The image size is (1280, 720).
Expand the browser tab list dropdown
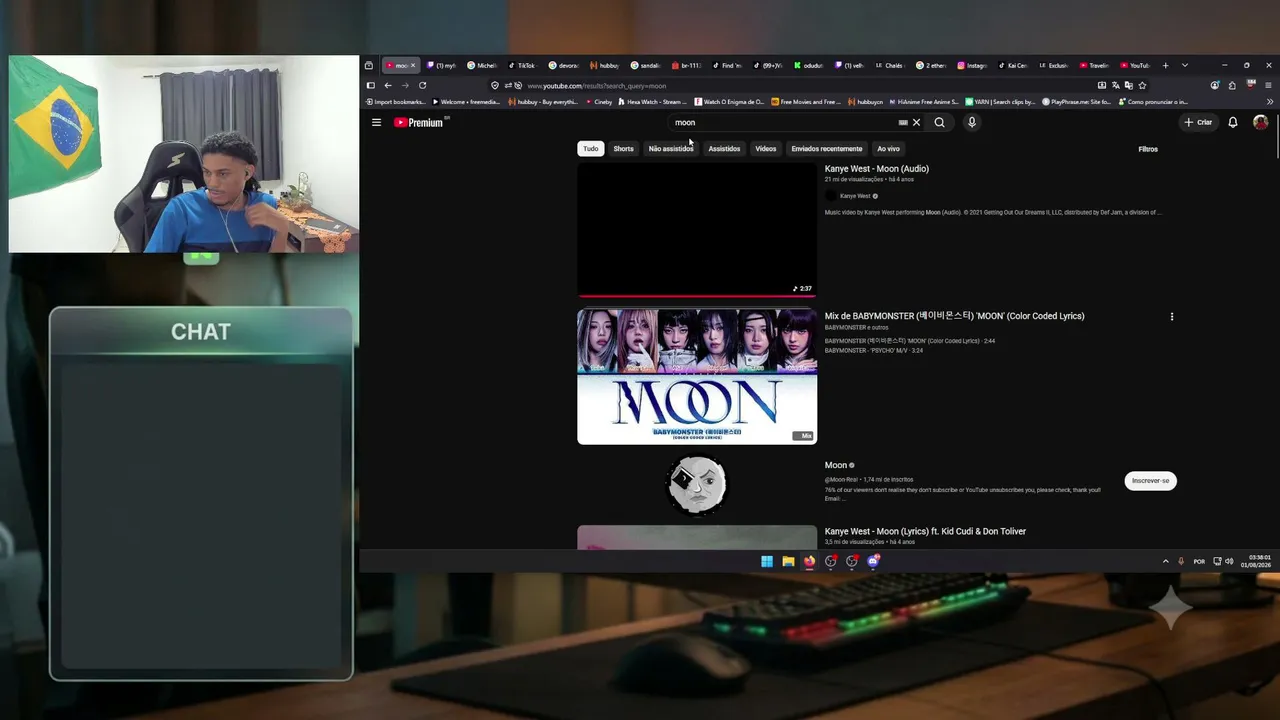[1185, 65]
